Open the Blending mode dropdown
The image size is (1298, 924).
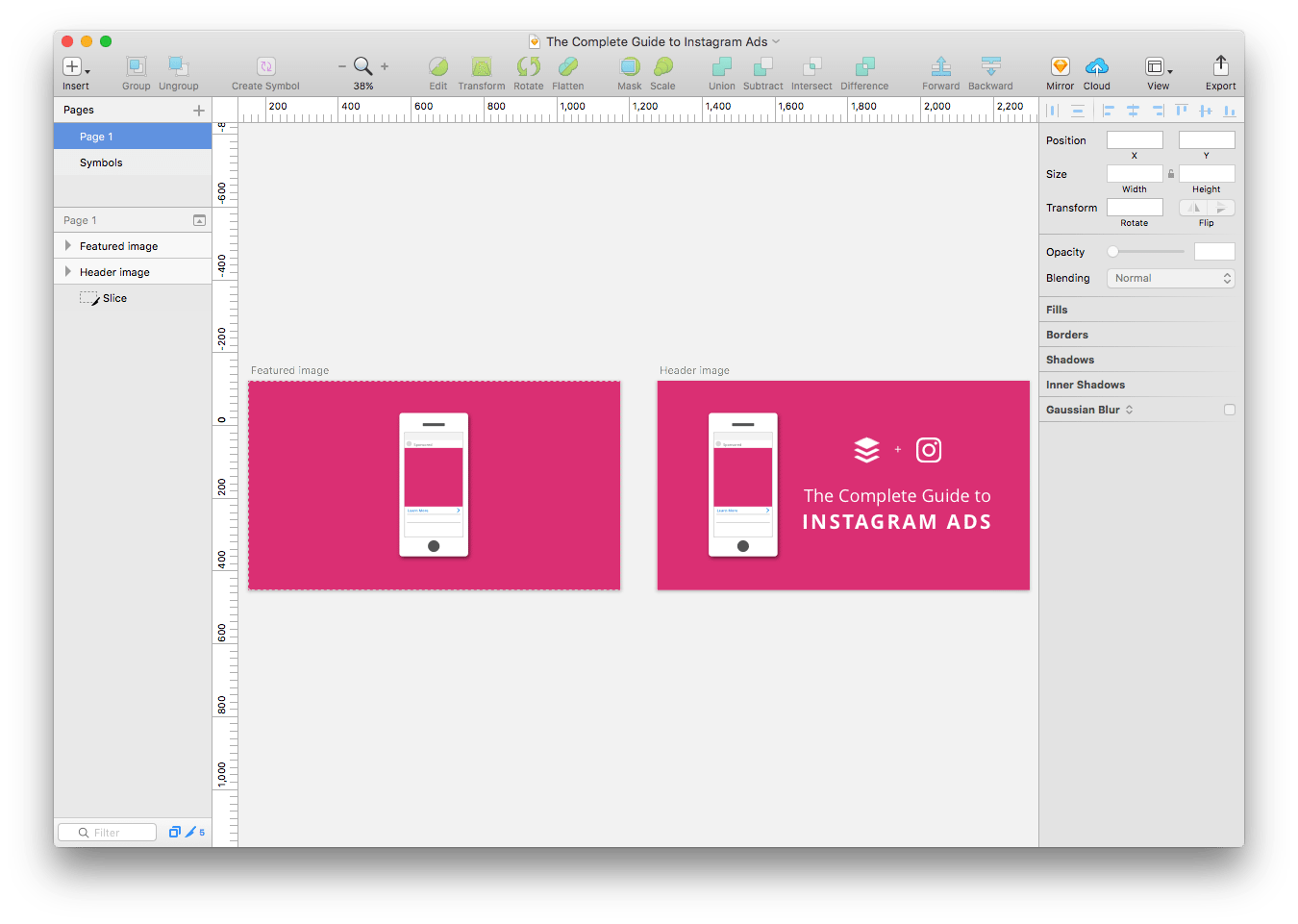pyautogui.click(x=1170, y=278)
